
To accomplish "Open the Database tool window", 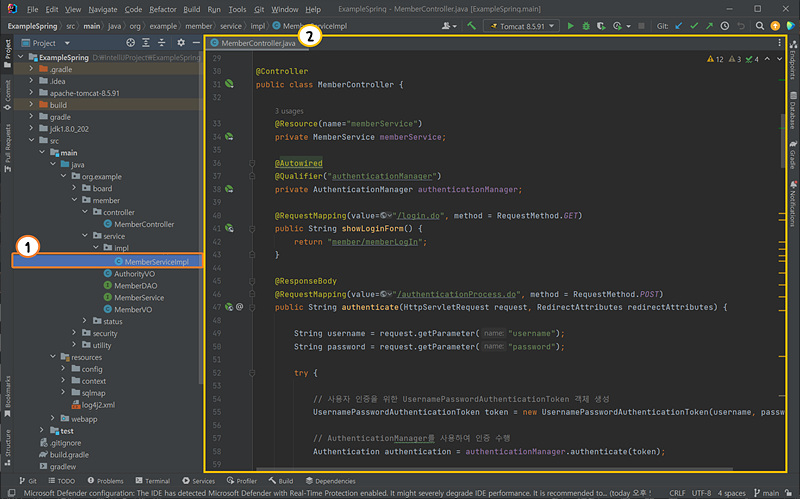I will pos(793,110).
